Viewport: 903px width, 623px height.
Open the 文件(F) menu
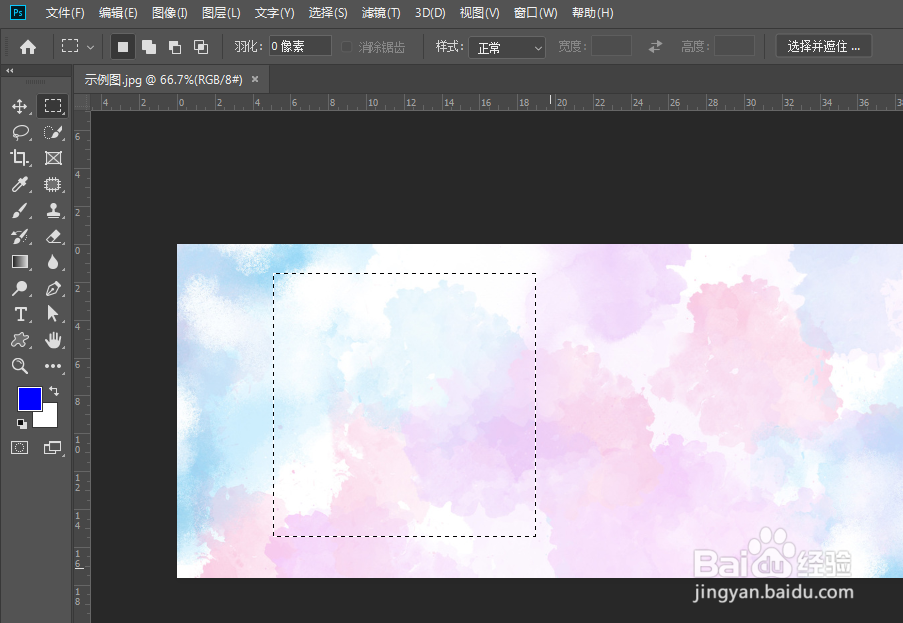tap(65, 13)
